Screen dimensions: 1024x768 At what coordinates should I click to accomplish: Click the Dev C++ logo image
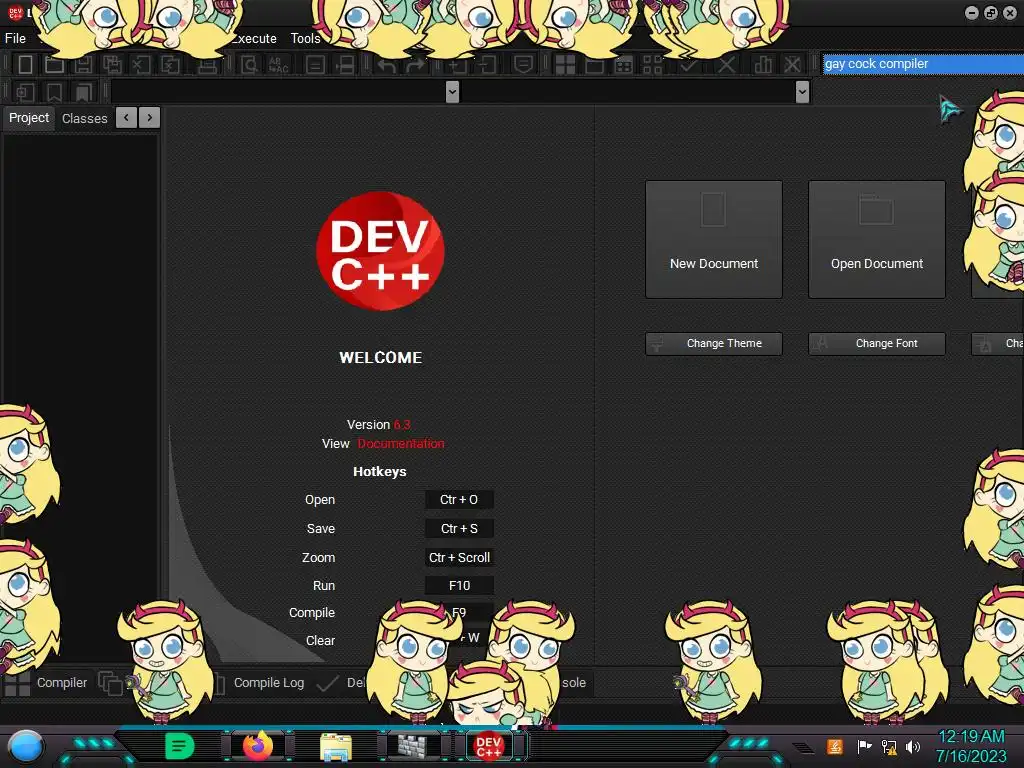pos(380,251)
